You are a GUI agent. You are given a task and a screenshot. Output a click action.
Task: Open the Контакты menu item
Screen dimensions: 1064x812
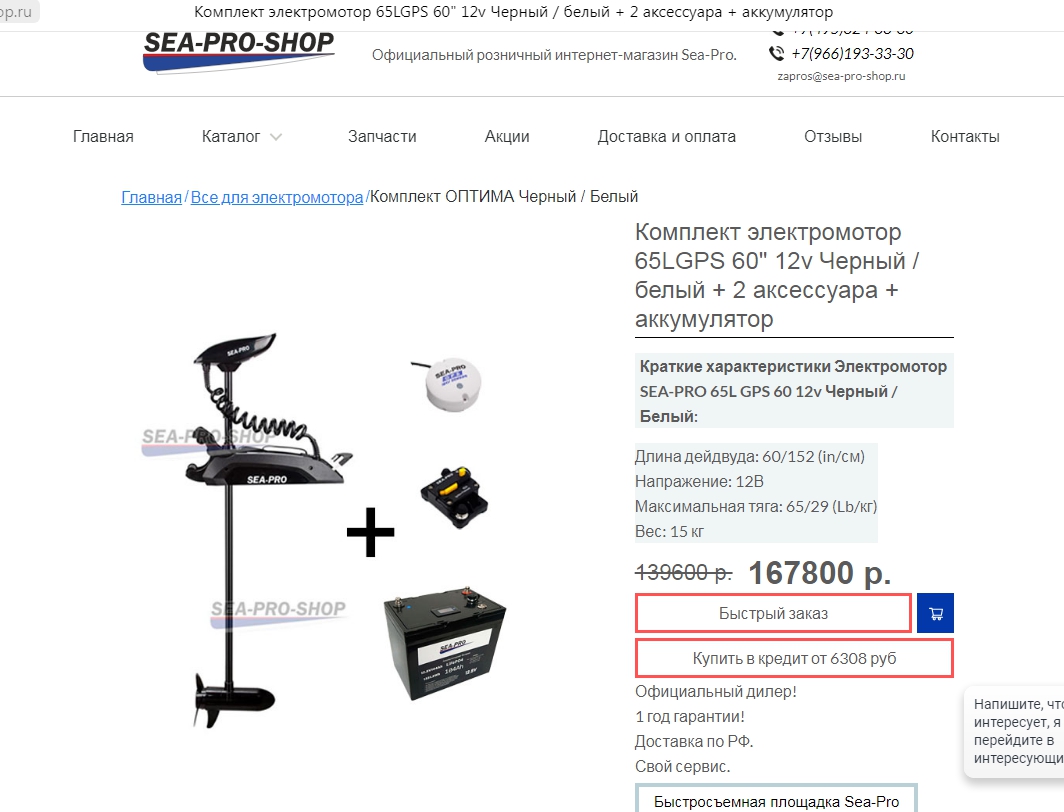(x=965, y=136)
